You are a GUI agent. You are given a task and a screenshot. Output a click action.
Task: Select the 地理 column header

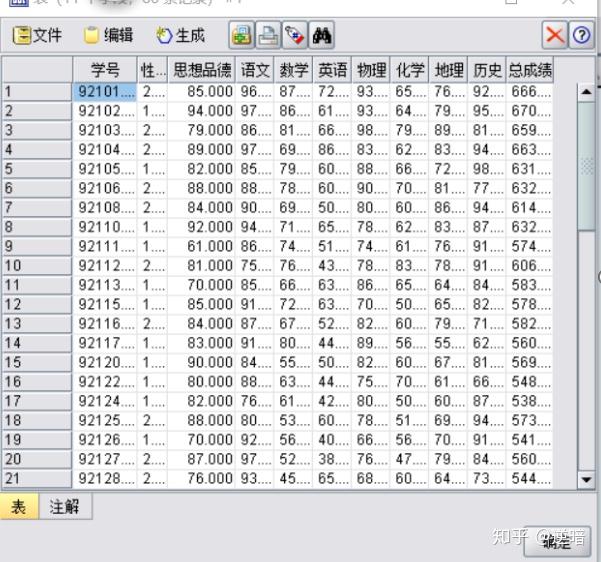(x=448, y=70)
